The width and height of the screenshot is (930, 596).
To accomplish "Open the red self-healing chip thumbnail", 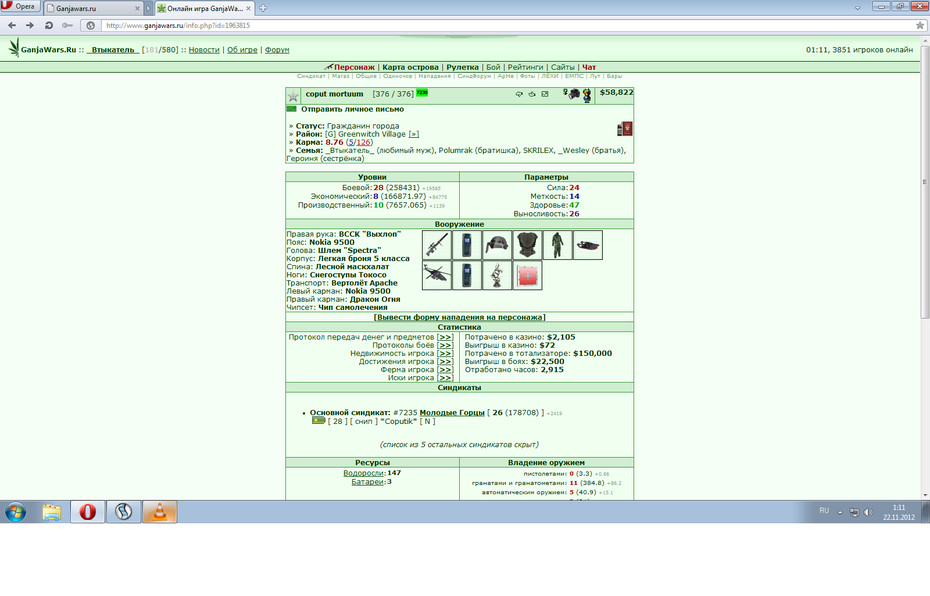I will (x=527, y=275).
